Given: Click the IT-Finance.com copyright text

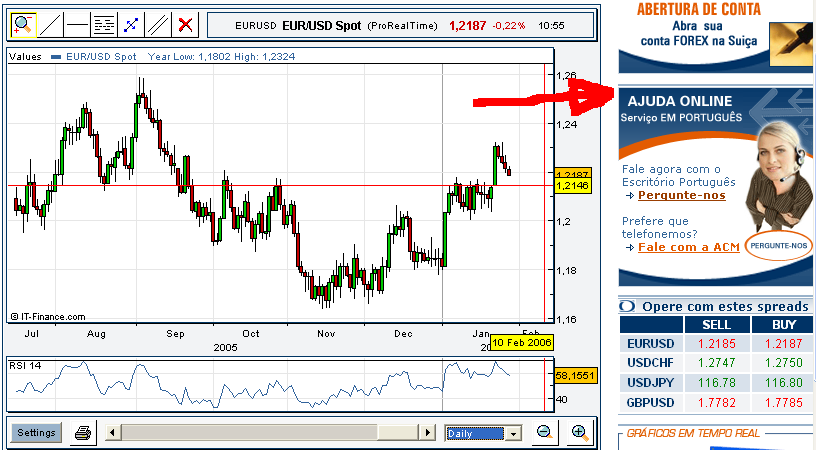Looking at the screenshot, I should point(47,316).
